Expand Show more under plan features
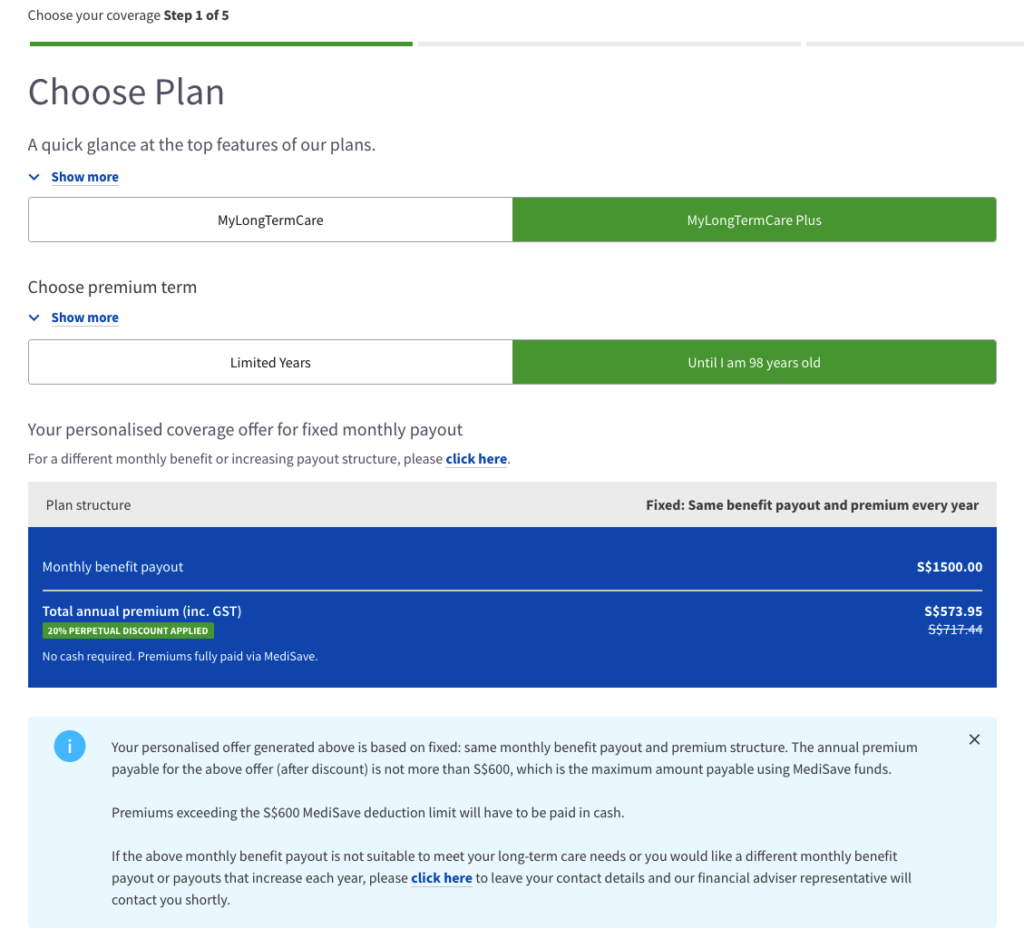 coord(85,177)
